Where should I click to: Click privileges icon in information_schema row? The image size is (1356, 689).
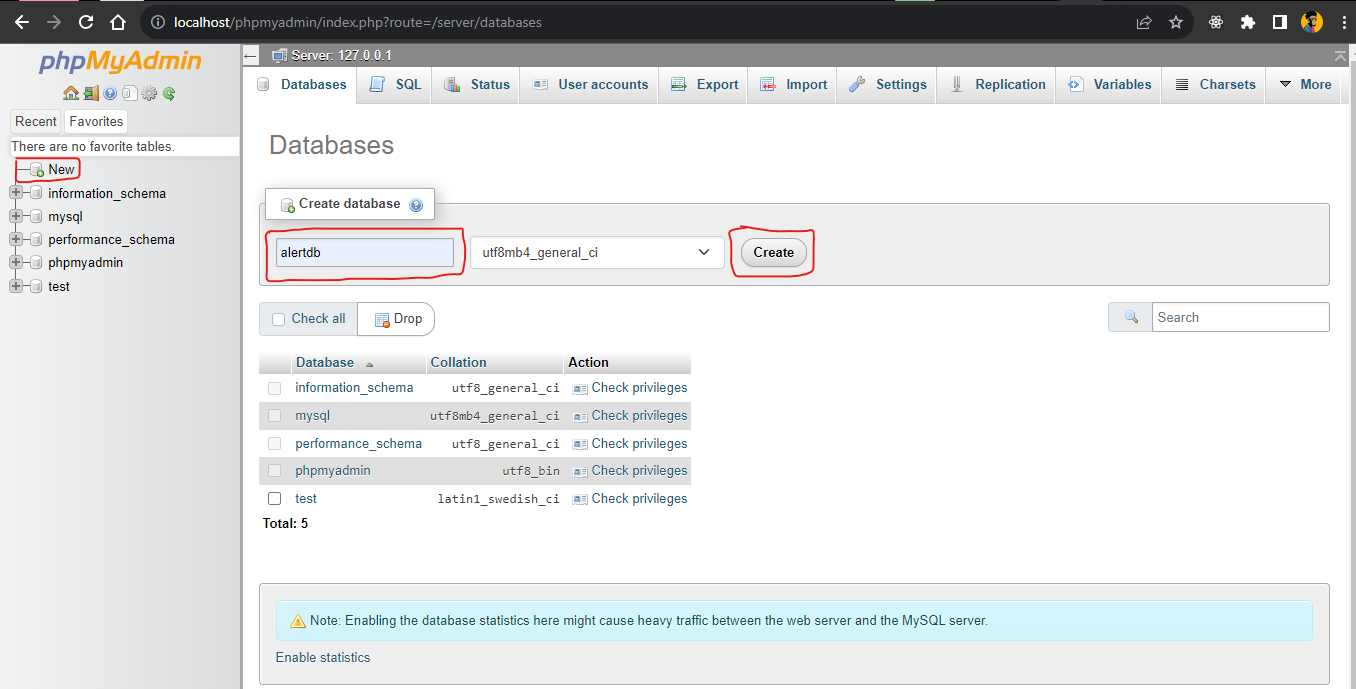click(579, 388)
